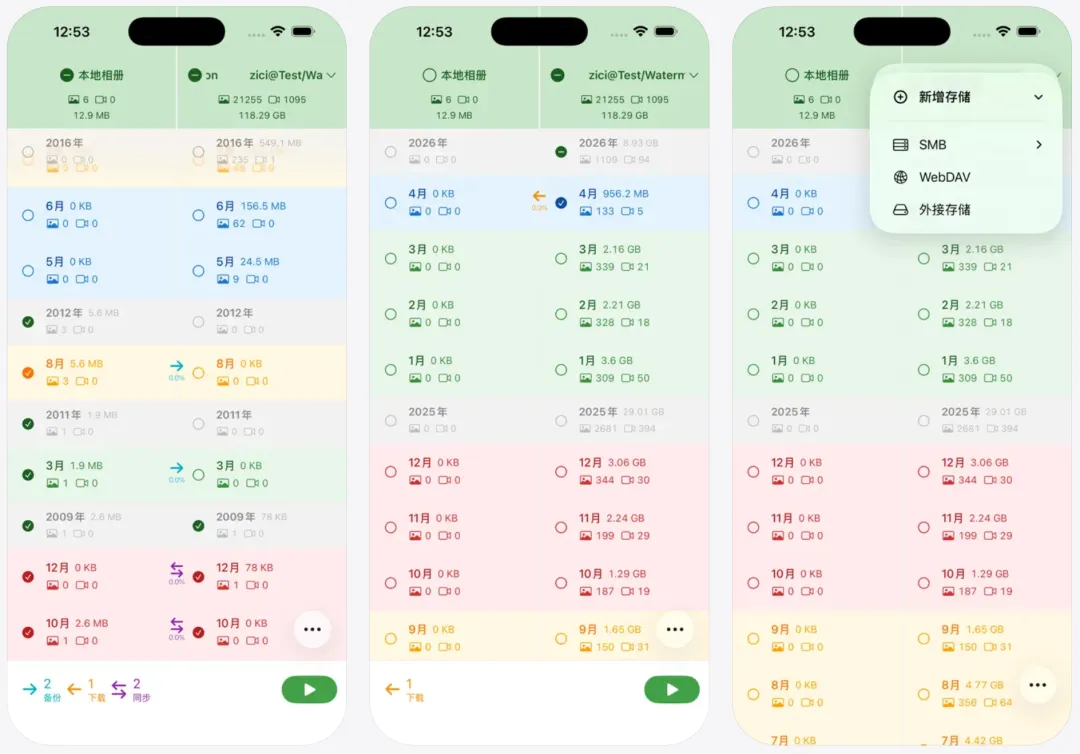The width and height of the screenshot is (1080, 754).
Task: Tap the 备份 count in the bottom bar
Action: click(x=47, y=689)
